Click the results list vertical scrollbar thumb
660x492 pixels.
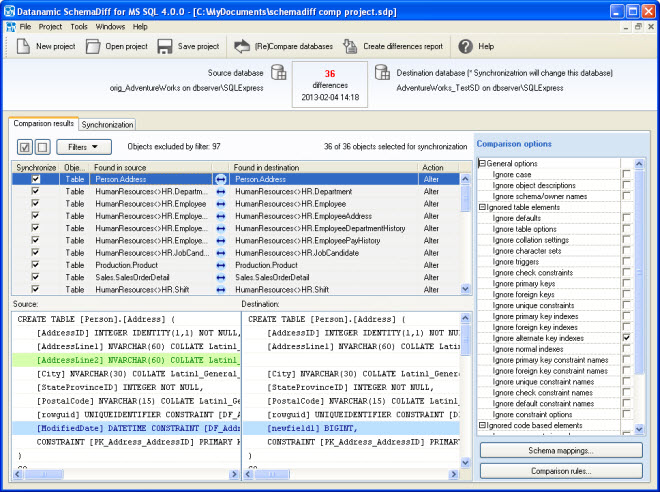[x=465, y=197]
